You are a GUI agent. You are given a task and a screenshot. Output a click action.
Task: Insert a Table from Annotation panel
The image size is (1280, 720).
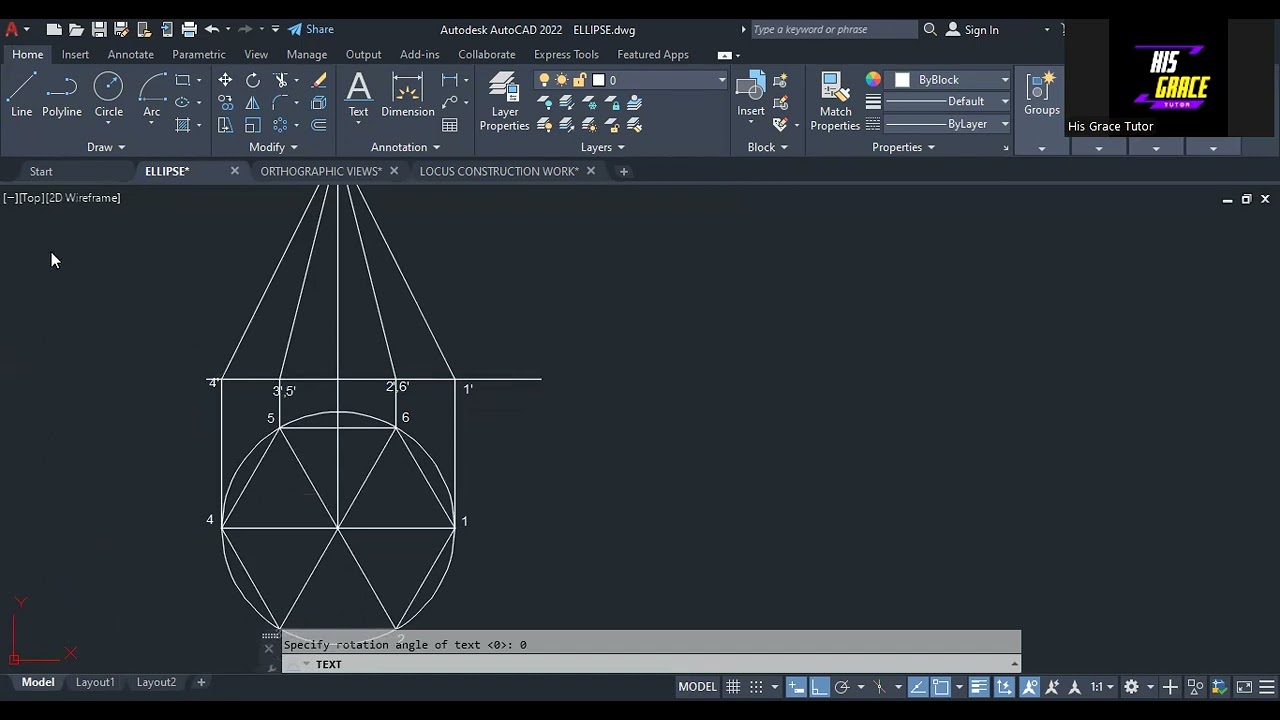click(450, 125)
